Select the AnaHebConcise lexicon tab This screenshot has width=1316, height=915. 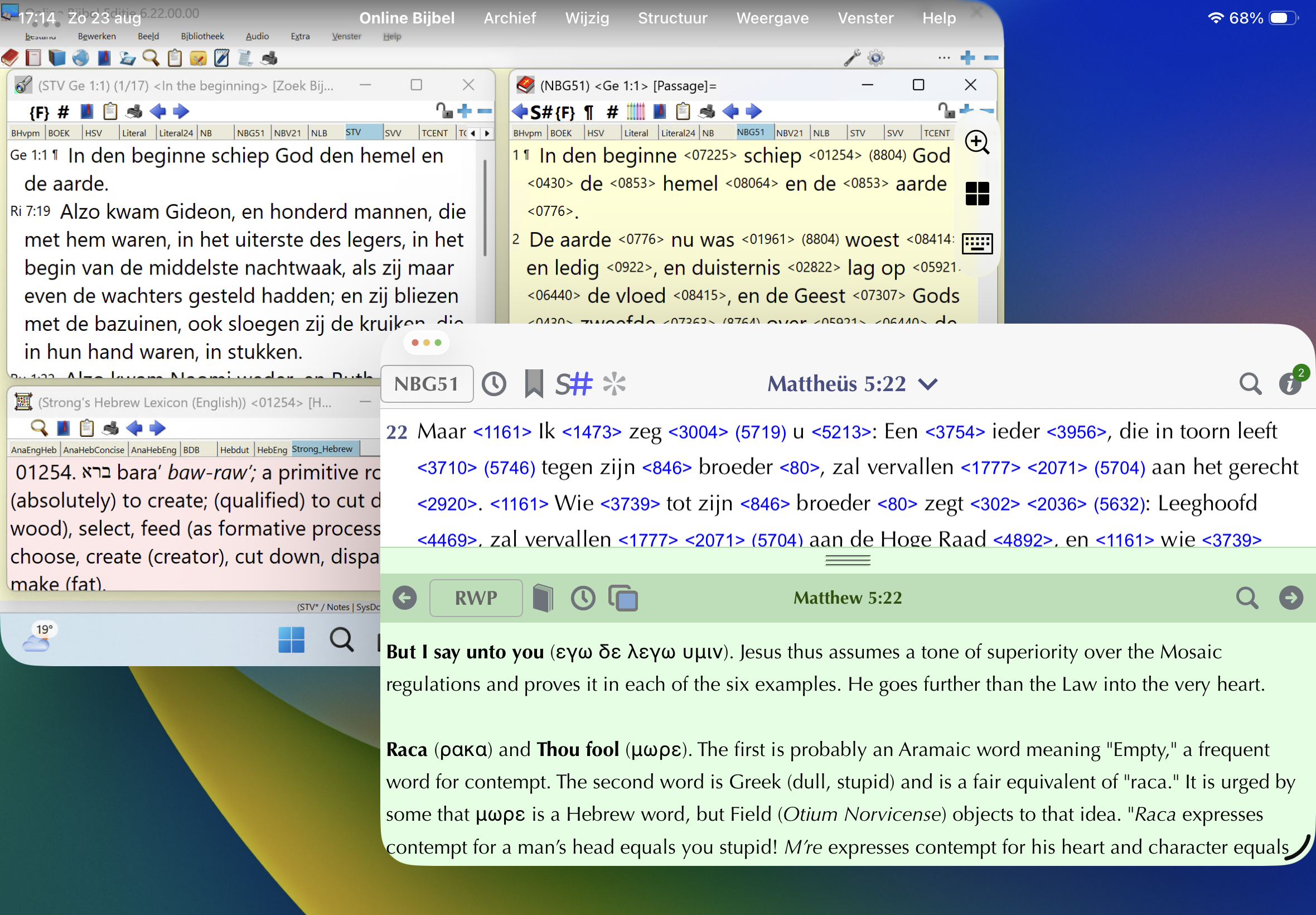[x=94, y=450]
